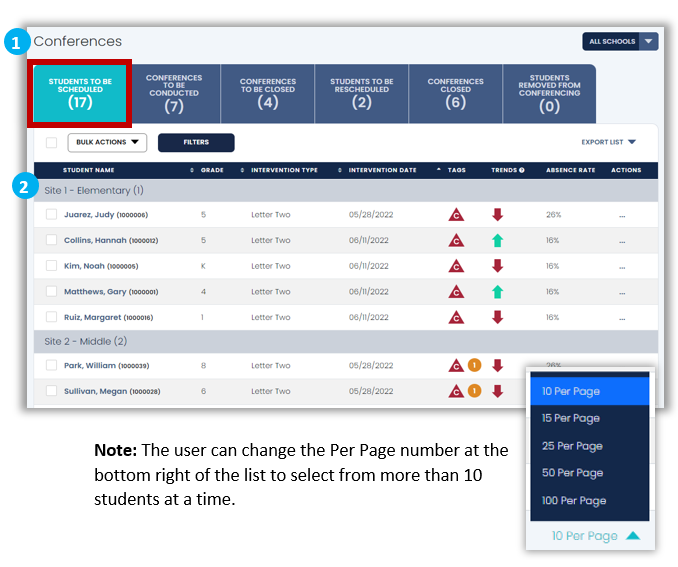Image resolution: width=678 pixels, height=567 pixels.
Task: Check the select-all checkbox beside Bulk Actions
Action: [x=51, y=142]
